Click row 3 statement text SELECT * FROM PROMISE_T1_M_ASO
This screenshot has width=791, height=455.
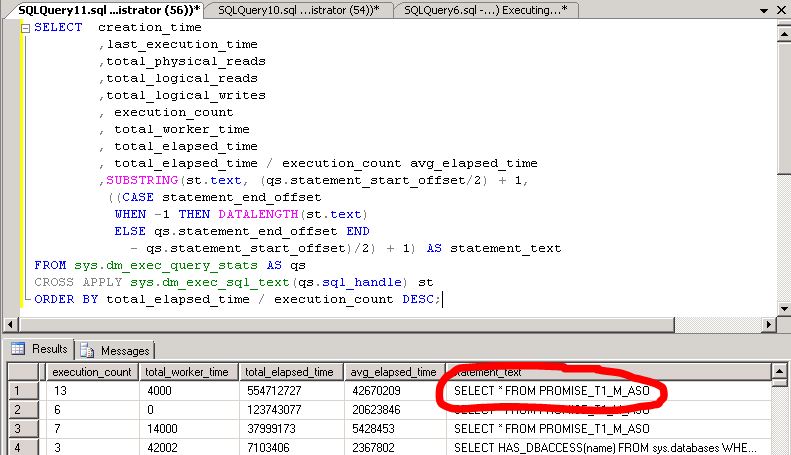point(608,429)
